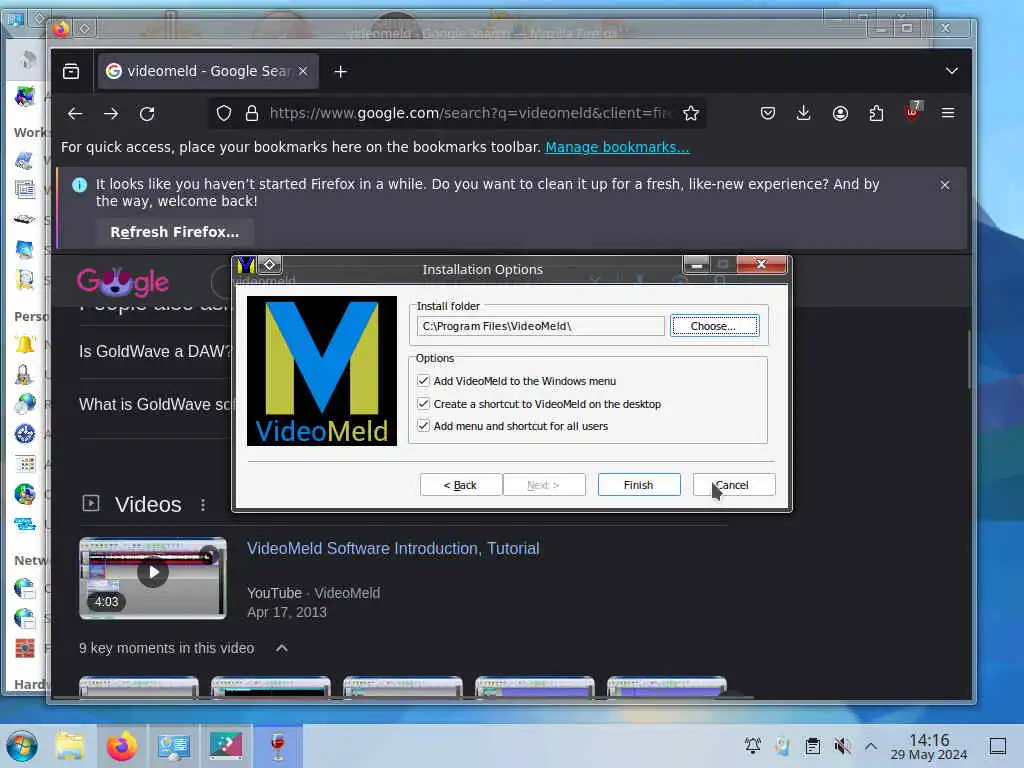This screenshot has height=768, width=1024.
Task: Open the Save to Pocket icon
Action: (x=768, y=114)
